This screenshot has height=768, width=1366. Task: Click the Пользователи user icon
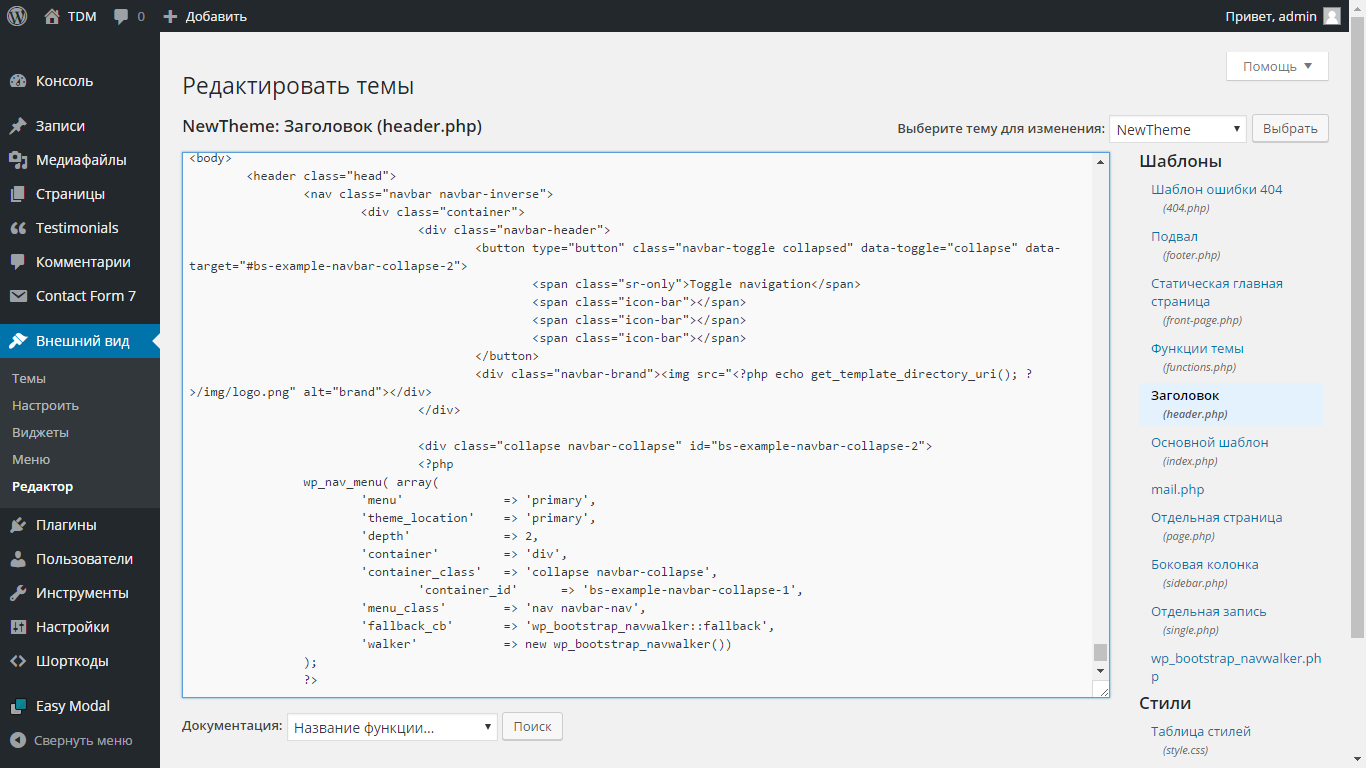point(17,559)
